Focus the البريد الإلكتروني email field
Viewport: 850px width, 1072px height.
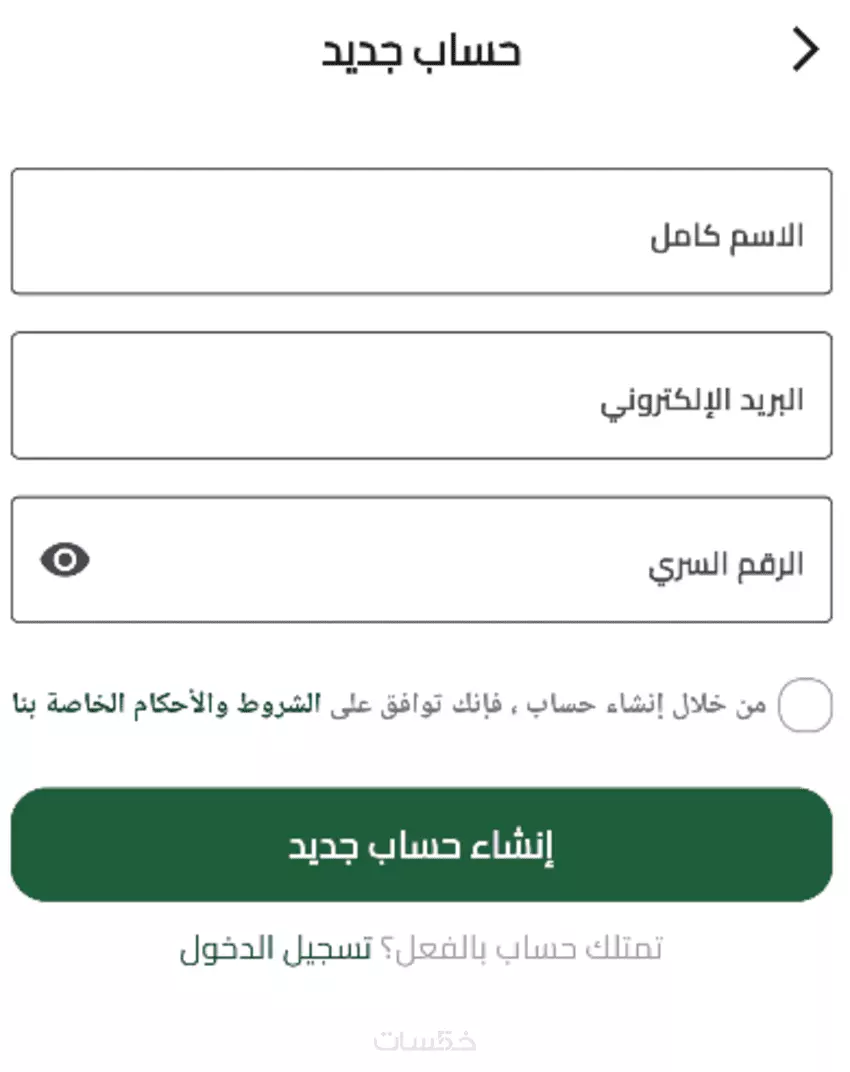420,395
